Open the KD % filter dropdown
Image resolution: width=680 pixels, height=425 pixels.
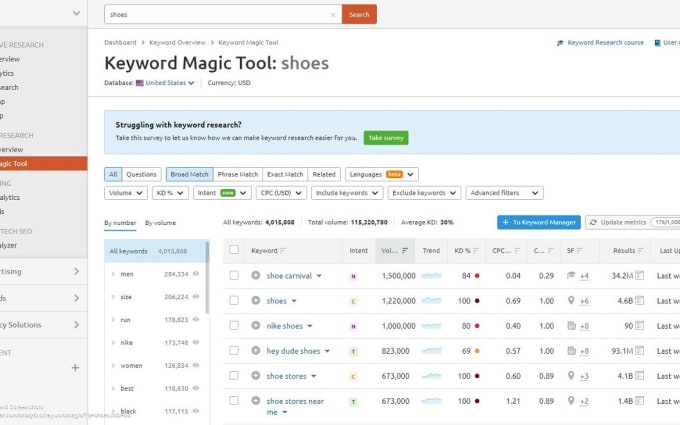170,193
